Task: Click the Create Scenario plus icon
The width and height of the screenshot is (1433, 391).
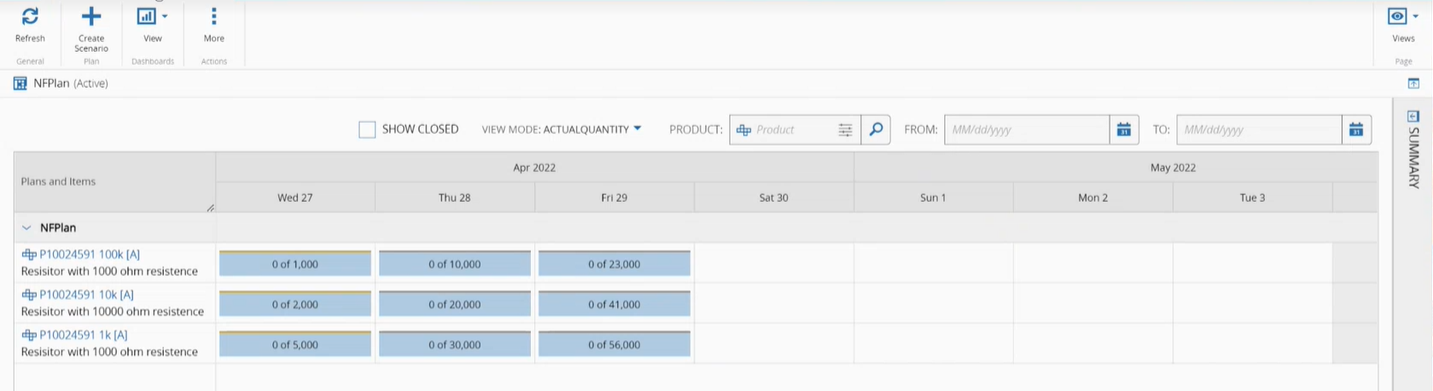Action: click(91, 16)
